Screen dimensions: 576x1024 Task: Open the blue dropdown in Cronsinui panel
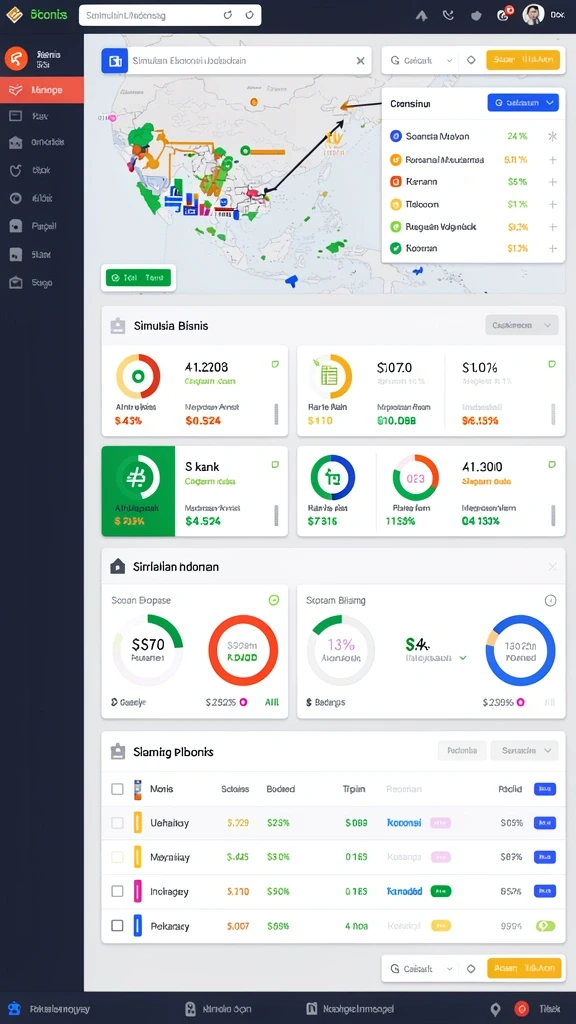[523, 103]
